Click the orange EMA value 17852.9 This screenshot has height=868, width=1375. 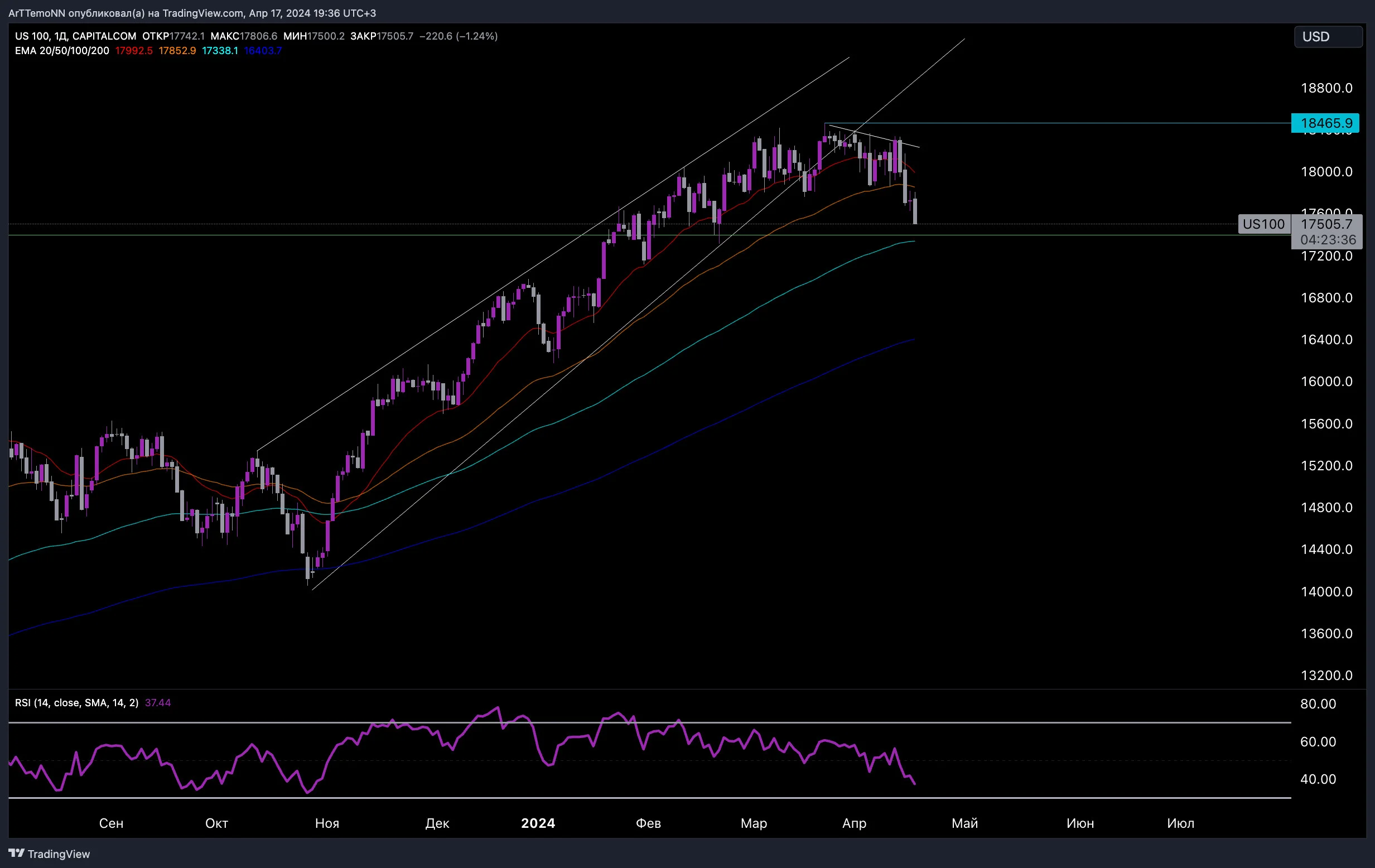coord(177,51)
